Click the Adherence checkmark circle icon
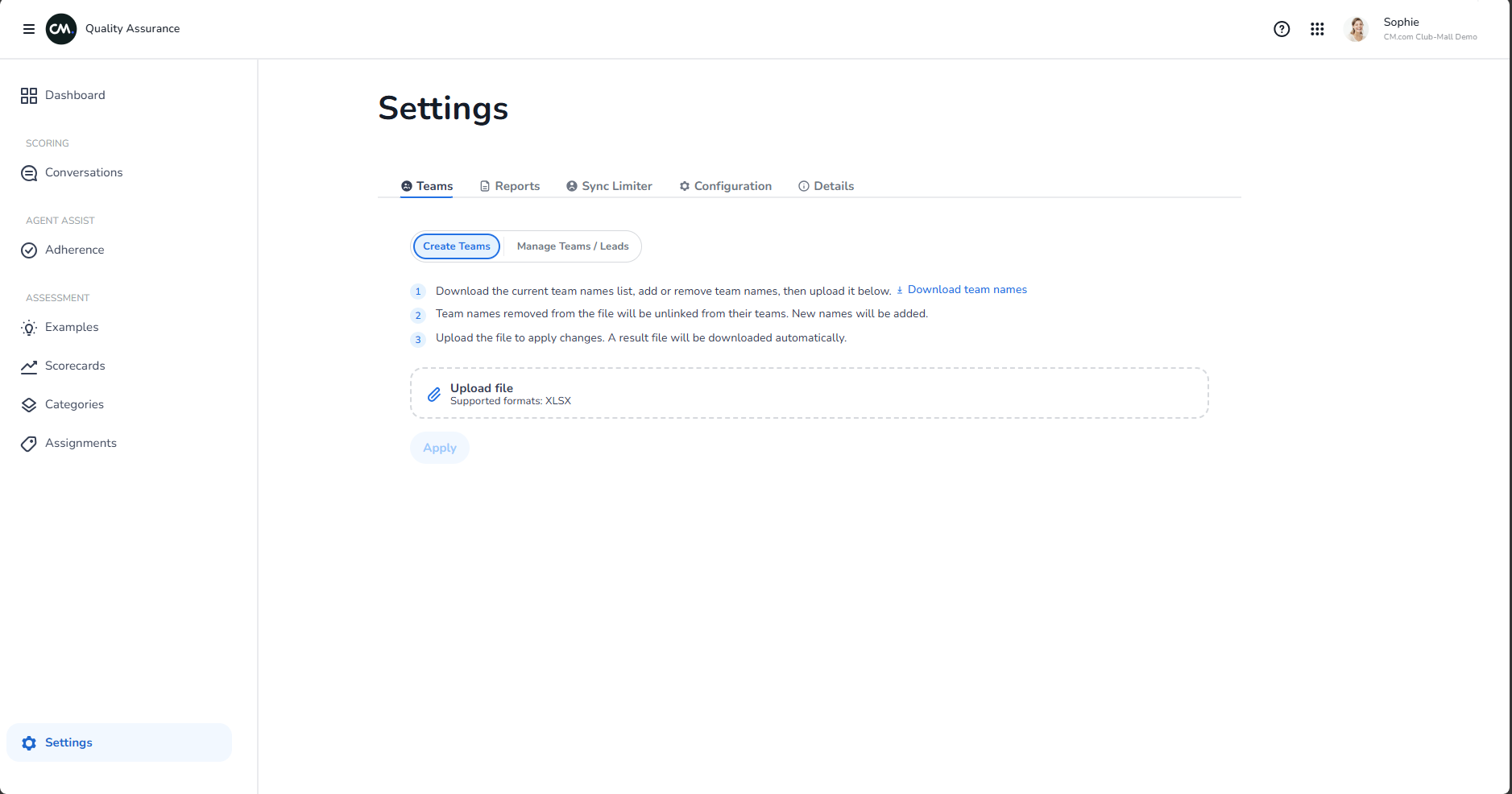The image size is (1512, 794). tap(29, 250)
